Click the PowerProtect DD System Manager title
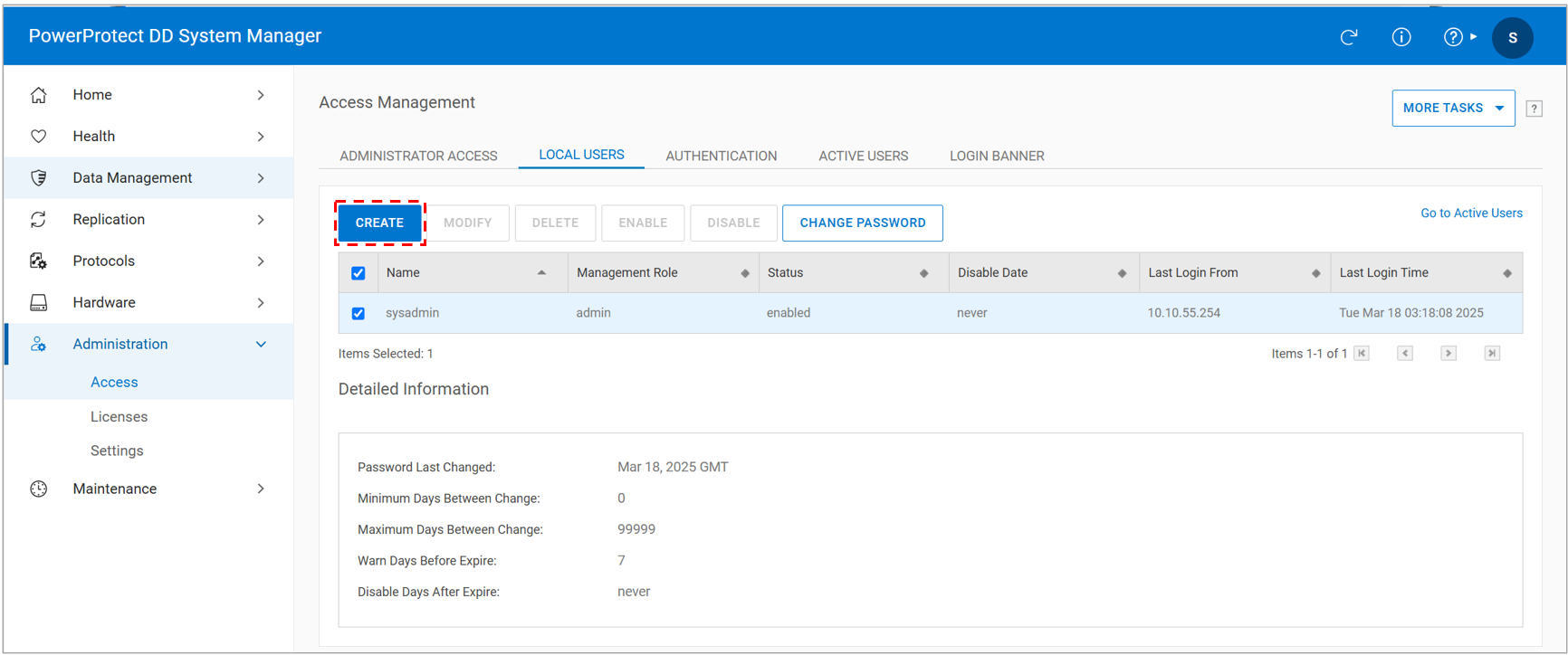Image resolution: width=1568 pixels, height=655 pixels. [175, 36]
